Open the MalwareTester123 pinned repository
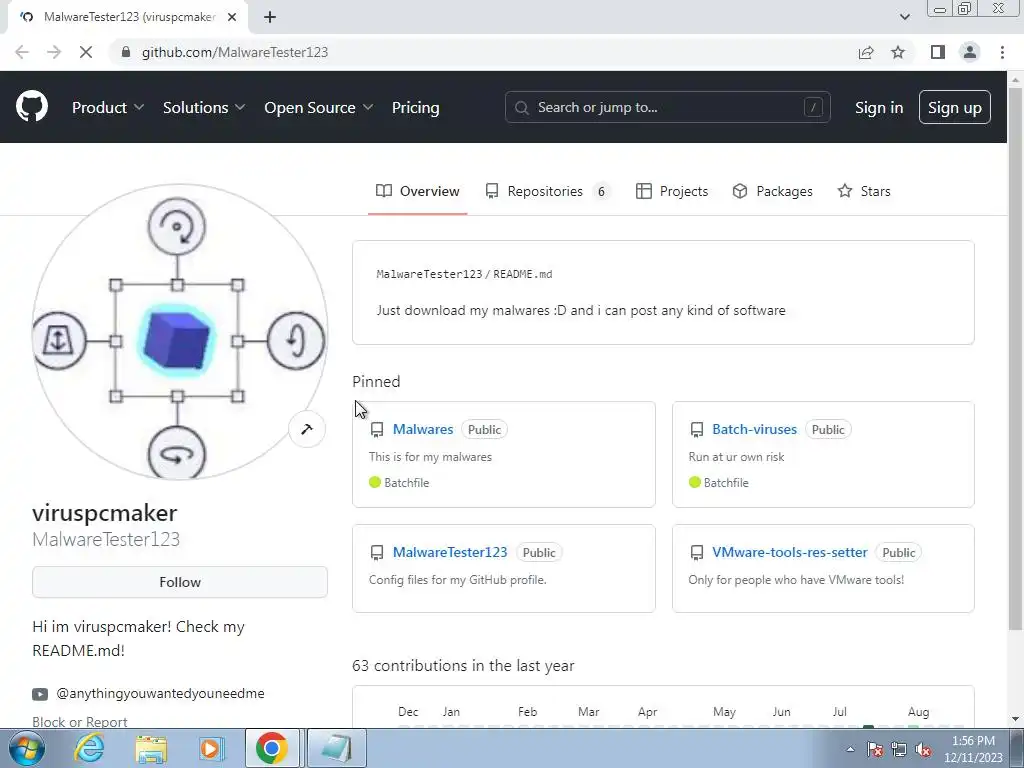 pos(450,552)
